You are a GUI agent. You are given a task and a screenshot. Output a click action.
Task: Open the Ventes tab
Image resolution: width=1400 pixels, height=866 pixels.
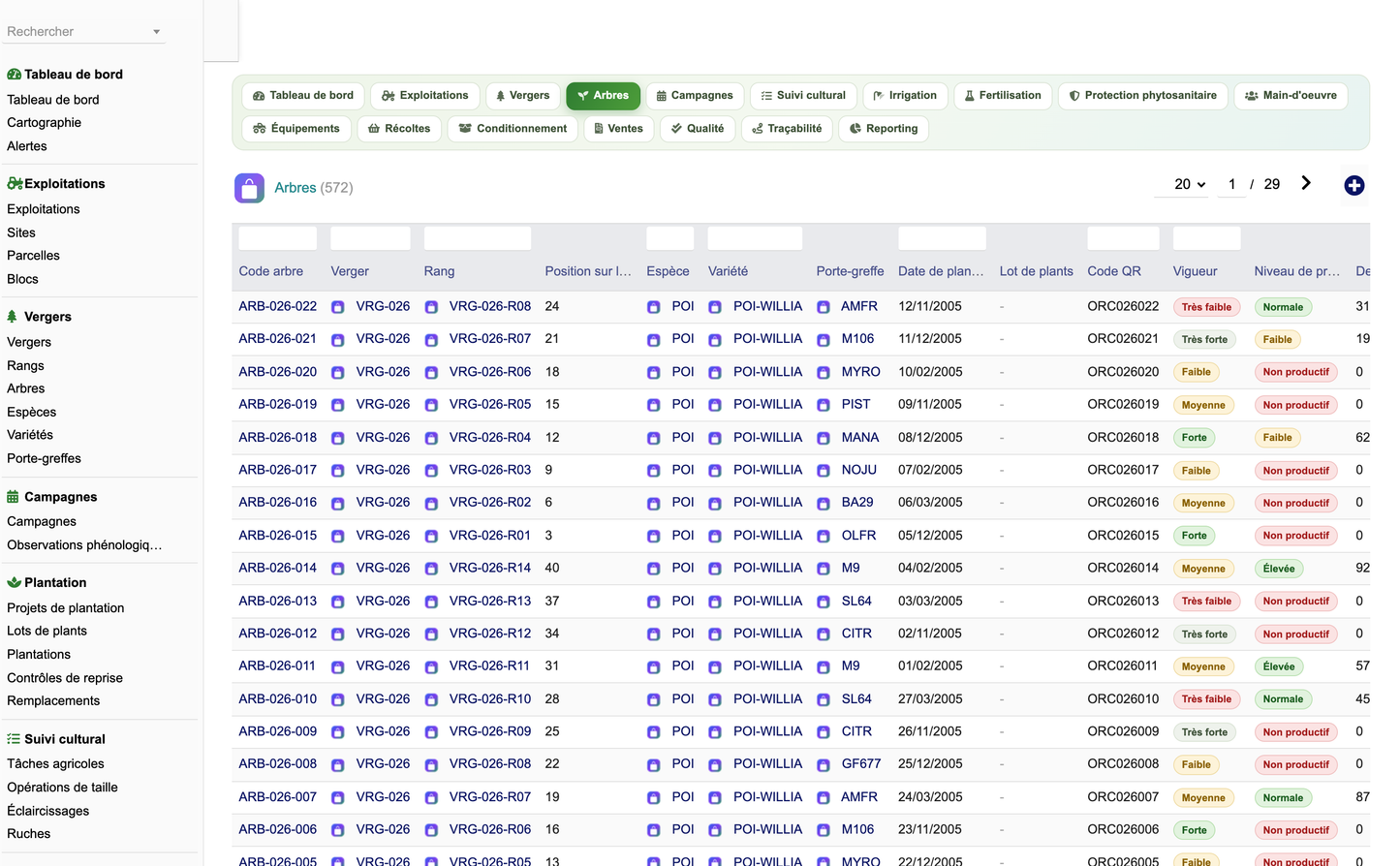coord(619,129)
